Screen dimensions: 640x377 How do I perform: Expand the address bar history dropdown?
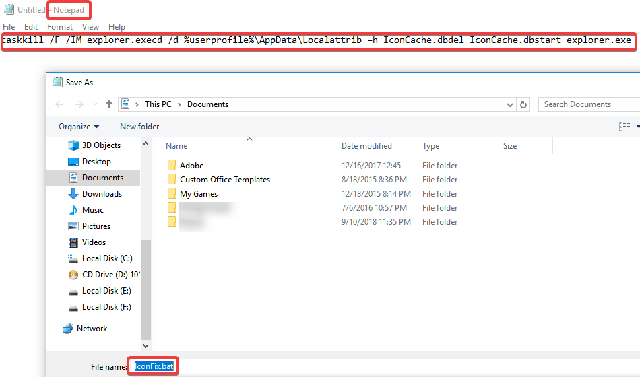point(509,105)
